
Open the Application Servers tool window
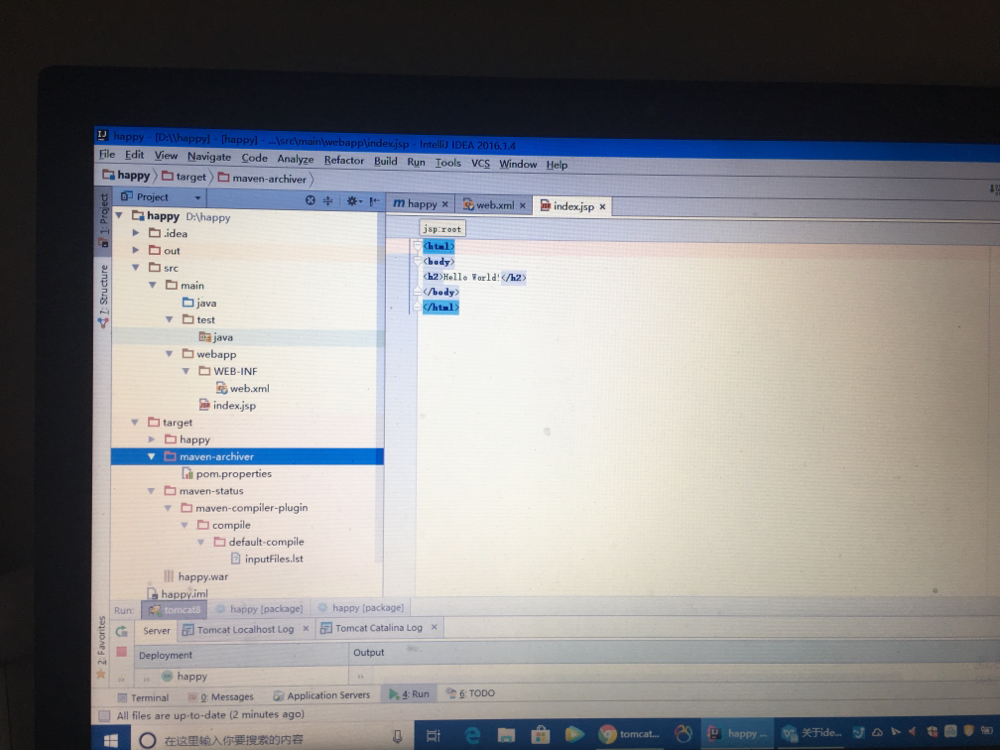(x=322, y=695)
